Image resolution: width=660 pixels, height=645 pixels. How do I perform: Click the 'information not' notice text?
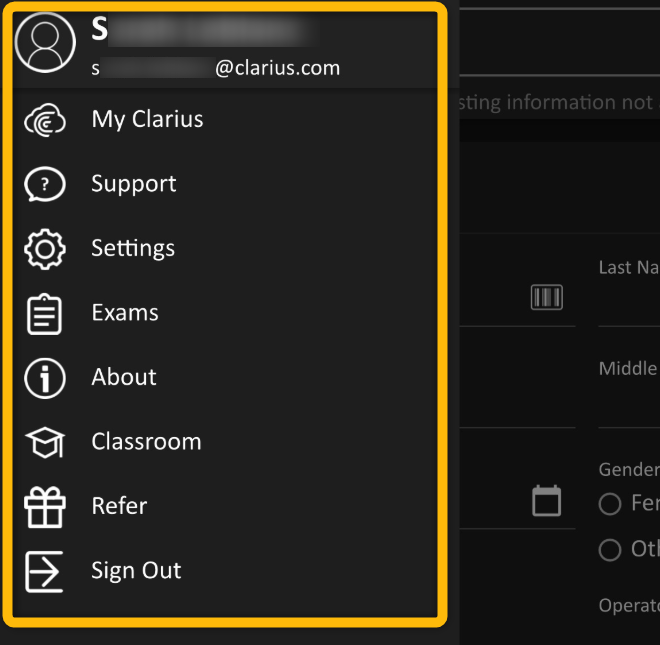click(x=579, y=102)
